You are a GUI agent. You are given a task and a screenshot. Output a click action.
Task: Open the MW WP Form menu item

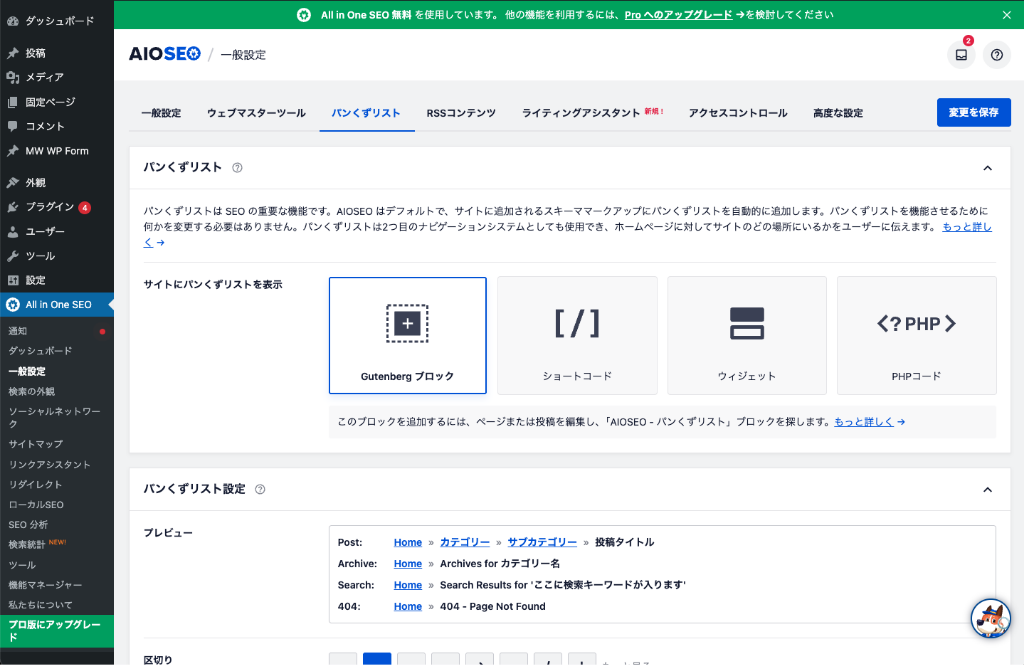click(x=57, y=151)
